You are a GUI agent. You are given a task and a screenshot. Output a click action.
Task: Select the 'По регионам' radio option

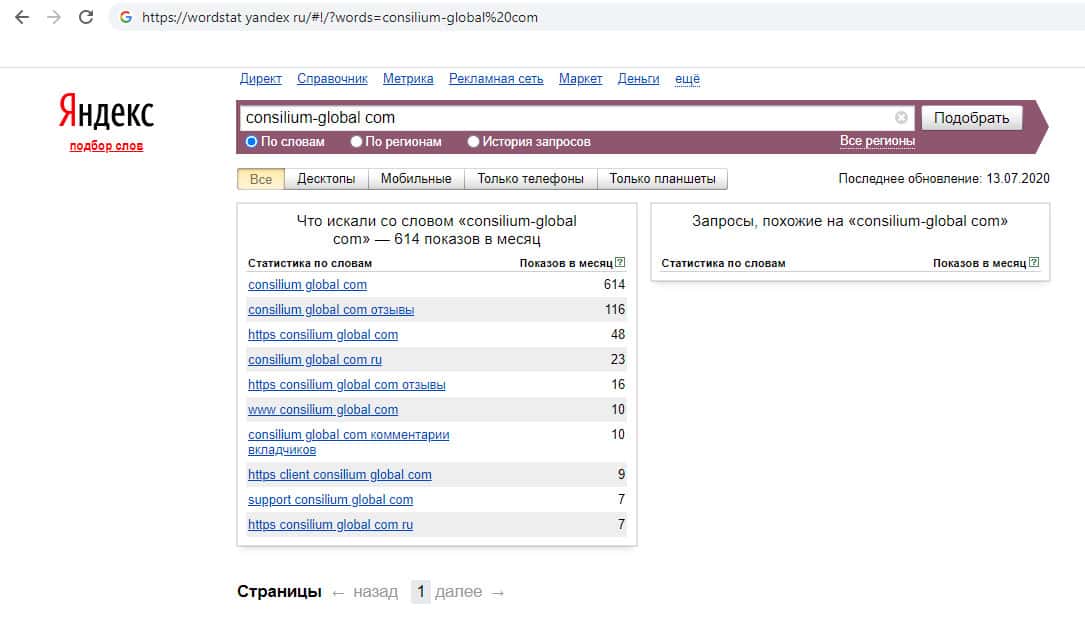[x=357, y=142]
